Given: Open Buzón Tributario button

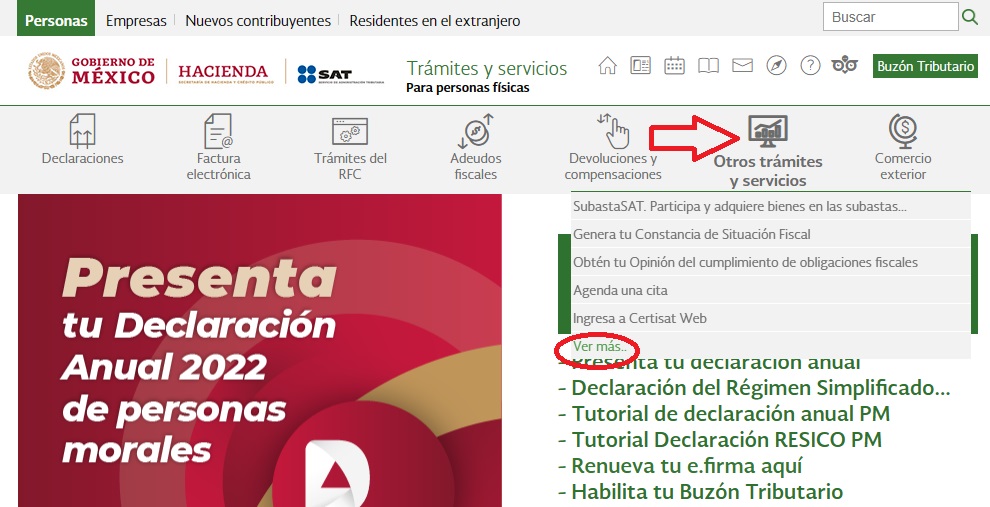Looking at the screenshot, I should click(x=925, y=66).
